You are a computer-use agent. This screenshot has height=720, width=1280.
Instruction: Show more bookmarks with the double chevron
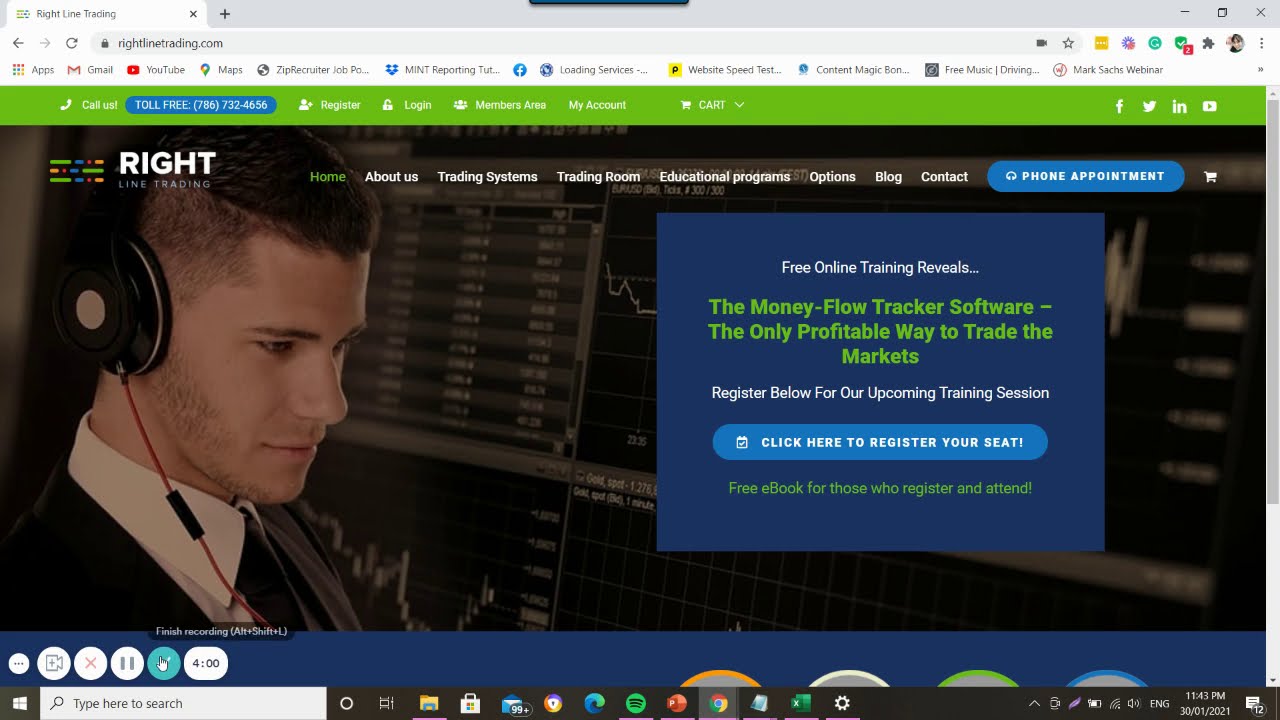[1260, 70]
